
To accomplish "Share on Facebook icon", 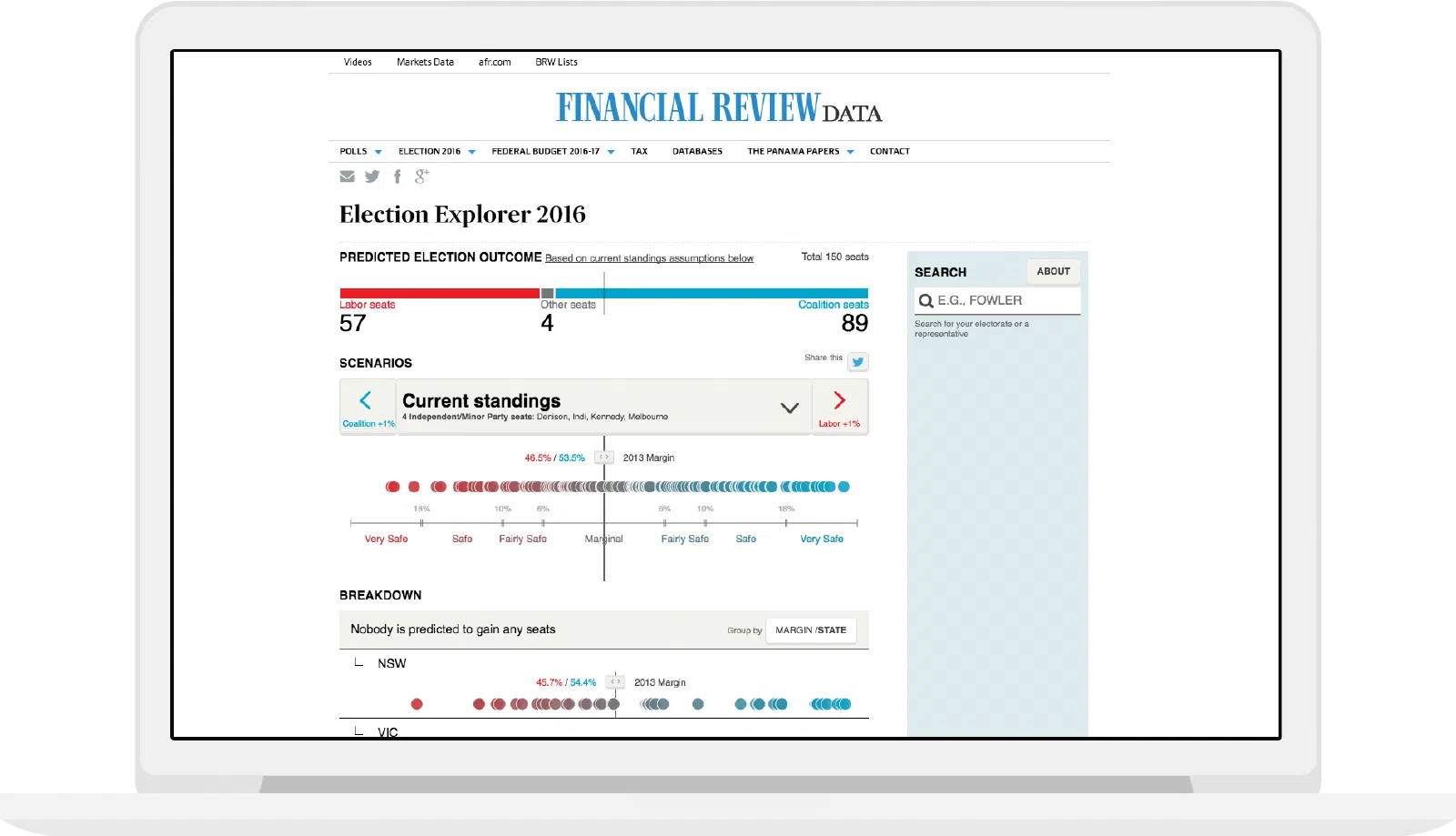I will point(397,176).
